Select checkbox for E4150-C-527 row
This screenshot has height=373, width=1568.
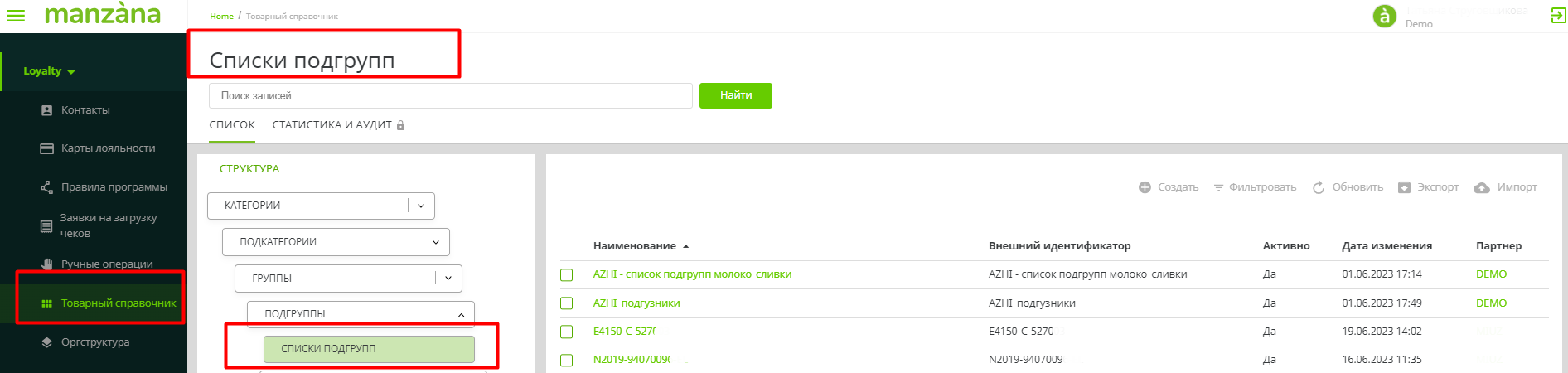(x=567, y=332)
